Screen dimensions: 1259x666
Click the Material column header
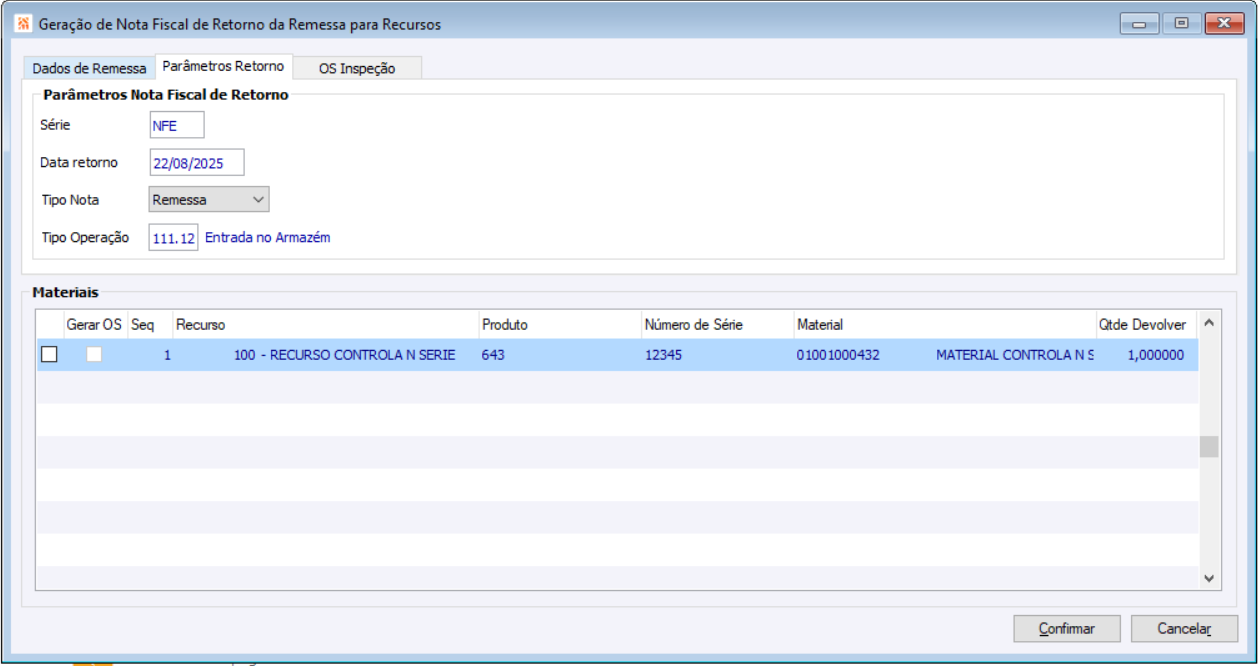(944, 325)
